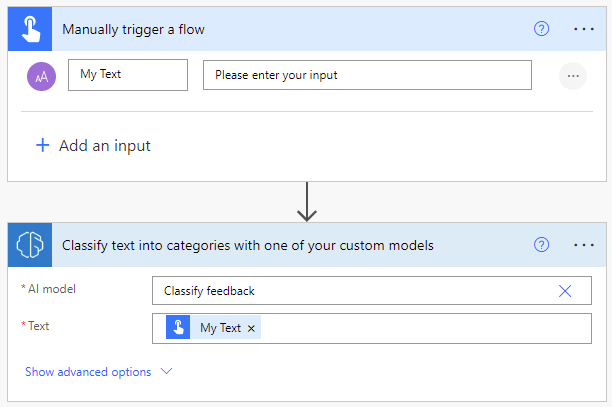Viewport: 612px width, 407px height.
Task: Remove the My Text token from Text field
Action: [252, 328]
